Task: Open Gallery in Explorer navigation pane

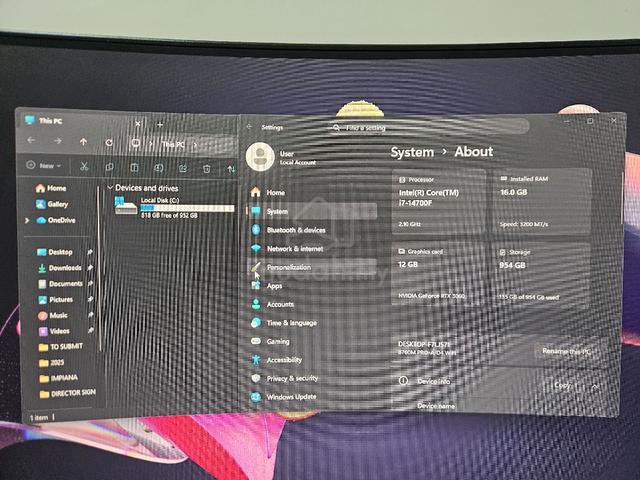Action: 52,204
